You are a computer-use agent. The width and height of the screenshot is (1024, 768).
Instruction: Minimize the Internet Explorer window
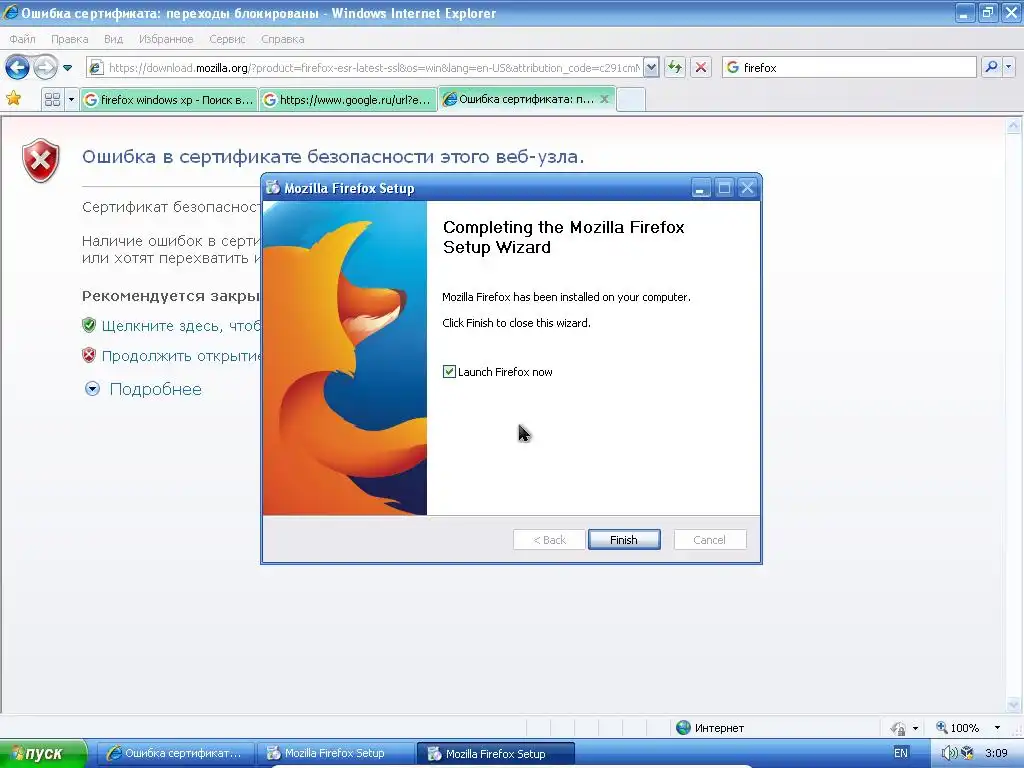[x=965, y=12]
